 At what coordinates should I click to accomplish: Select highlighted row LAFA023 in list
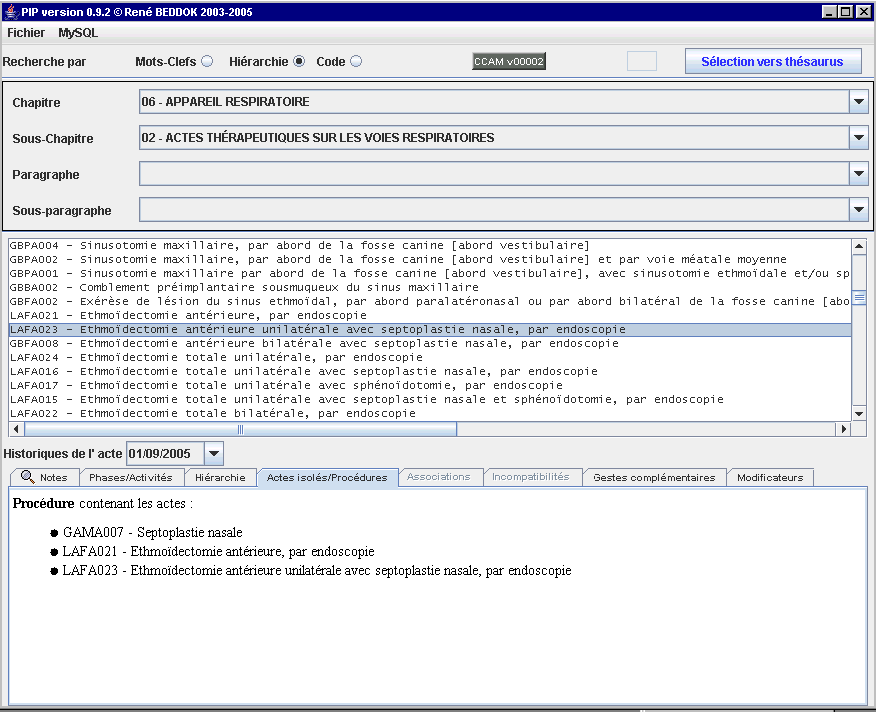pos(430,330)
